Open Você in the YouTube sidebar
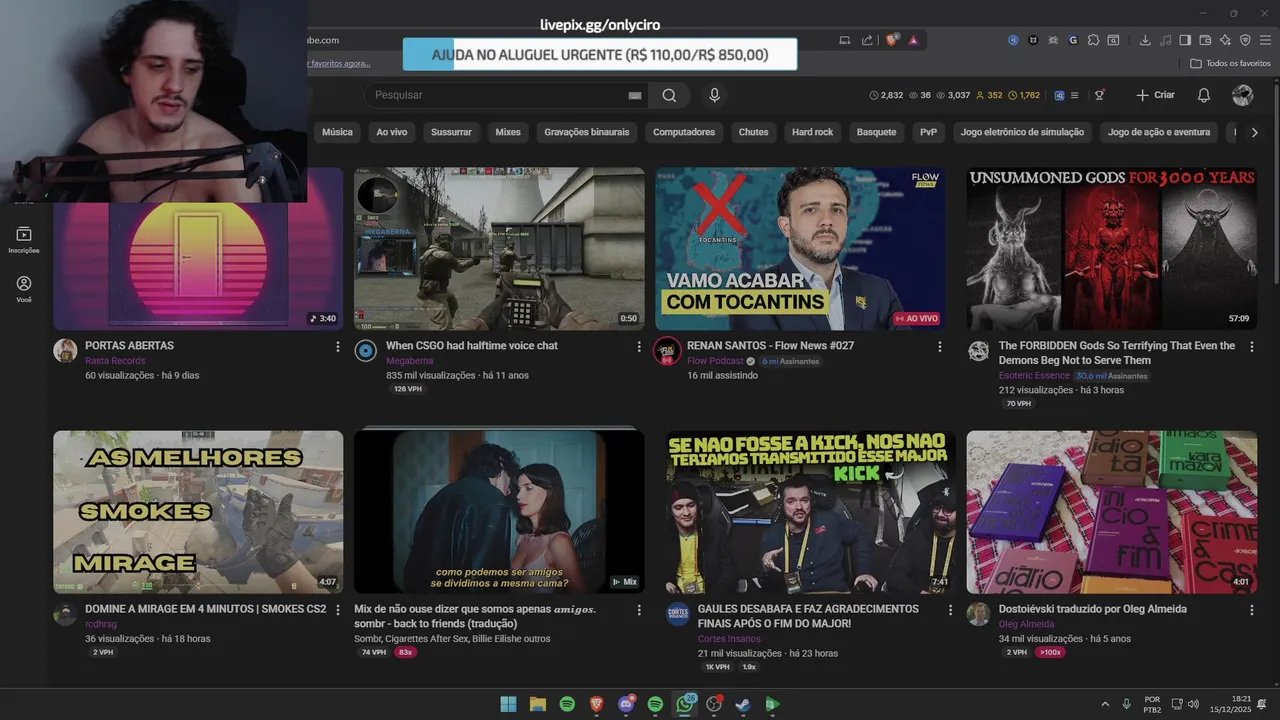1280x720 pixels. (24, 289)
